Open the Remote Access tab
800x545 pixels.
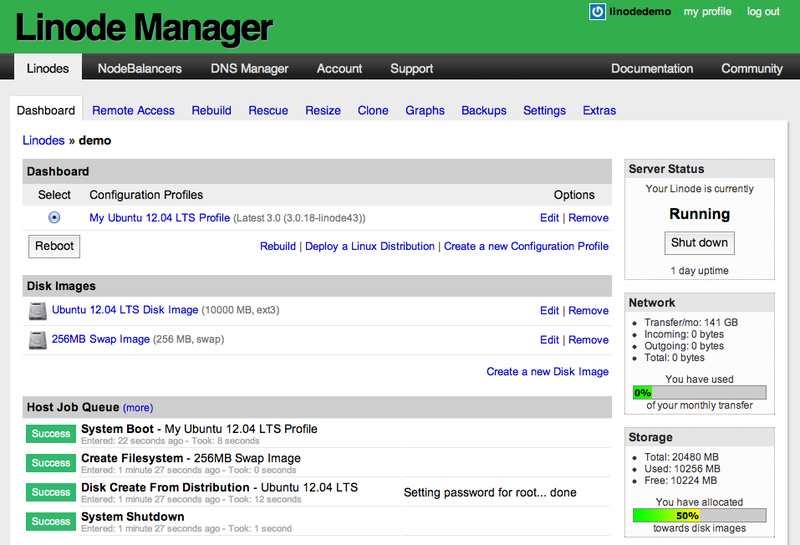coord(133,110)
